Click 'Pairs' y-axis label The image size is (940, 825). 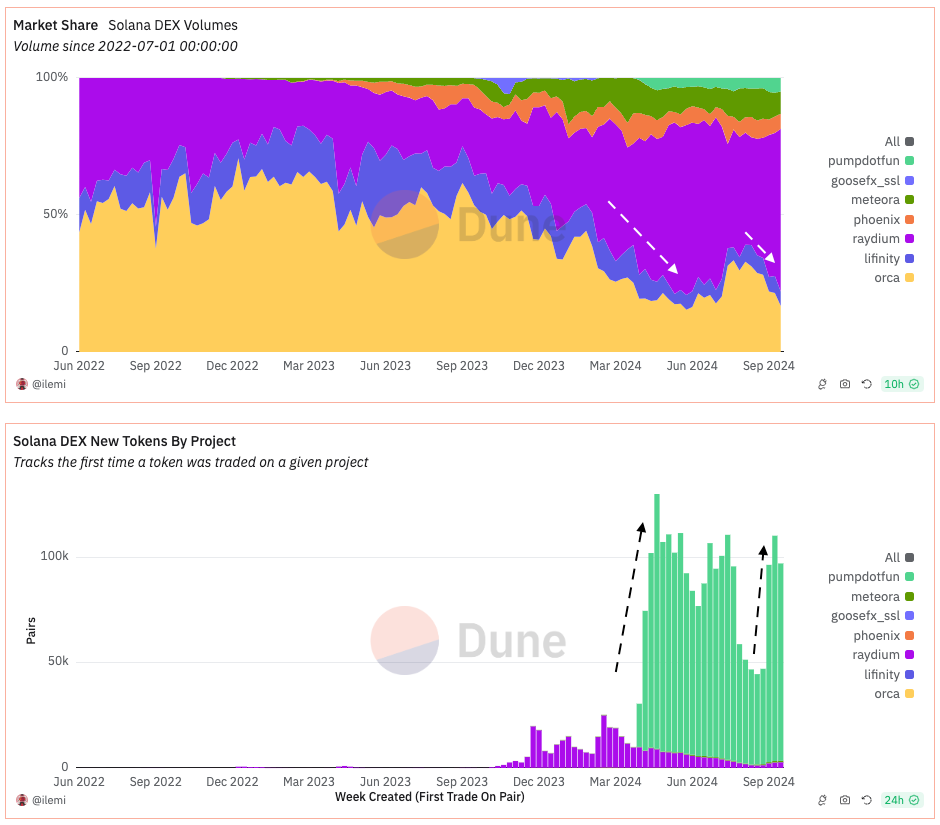[x=31, y=631]
